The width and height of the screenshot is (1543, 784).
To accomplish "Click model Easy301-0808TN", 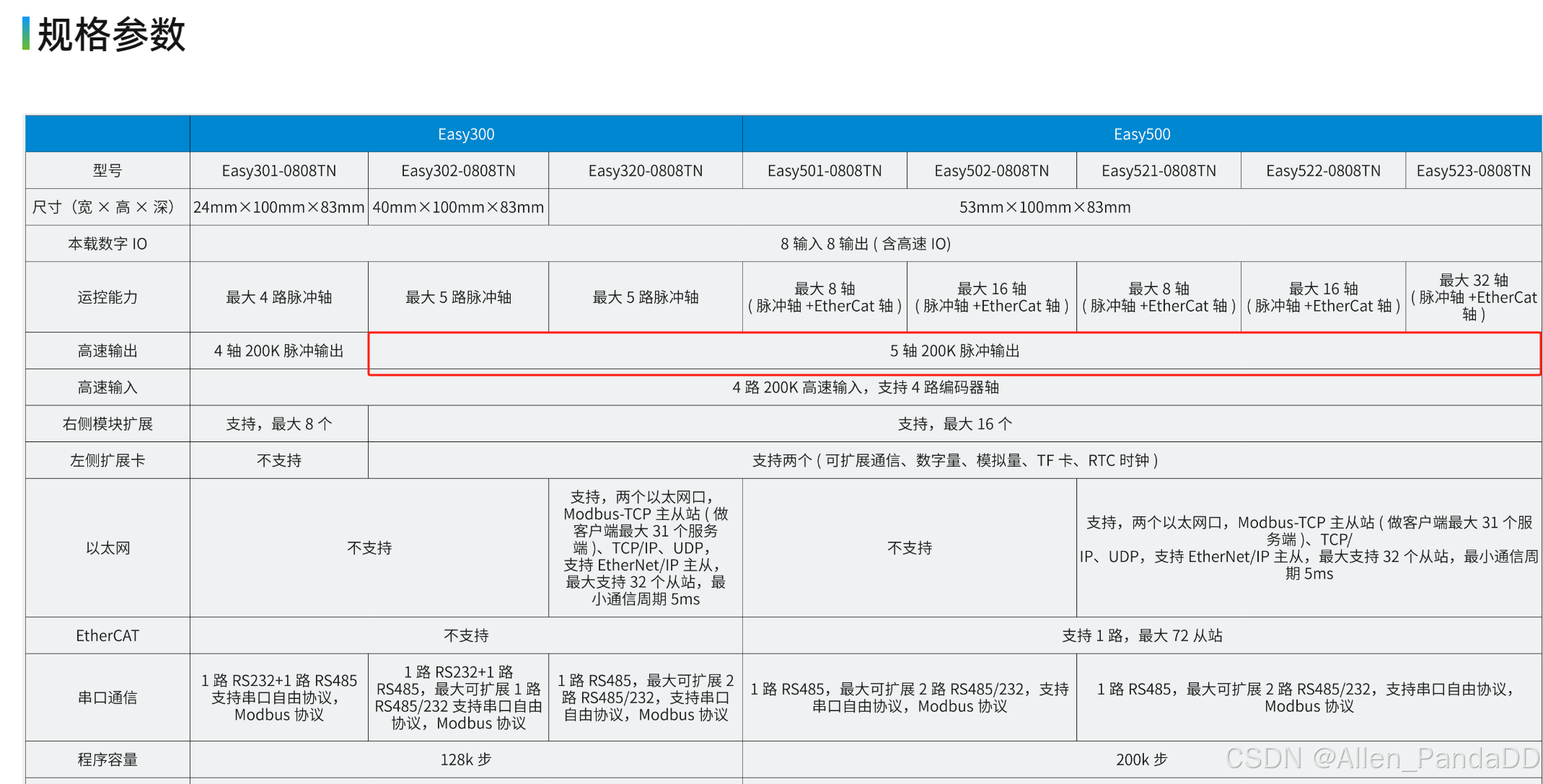I will 279,171.
